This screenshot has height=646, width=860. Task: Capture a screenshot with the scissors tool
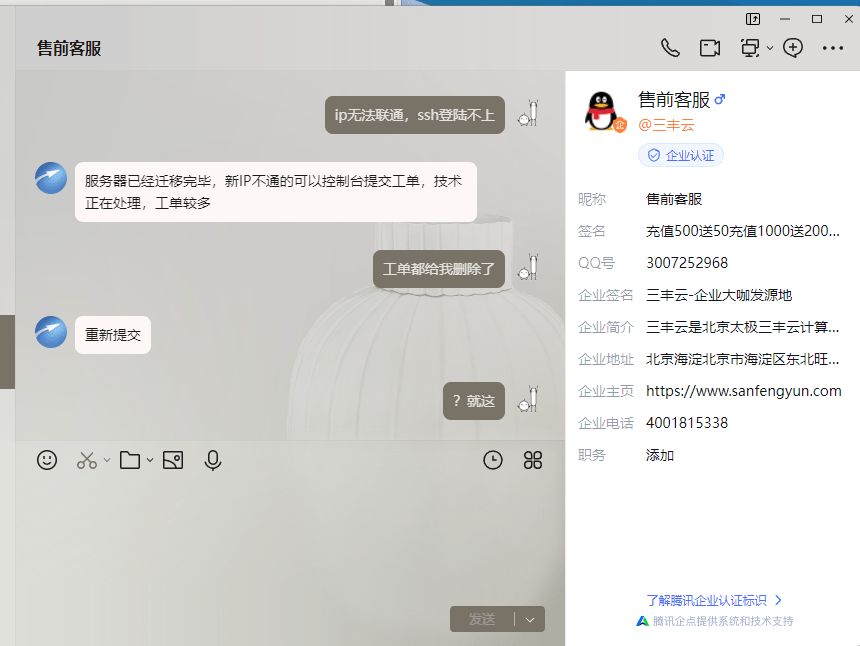[x=87, y=460]
